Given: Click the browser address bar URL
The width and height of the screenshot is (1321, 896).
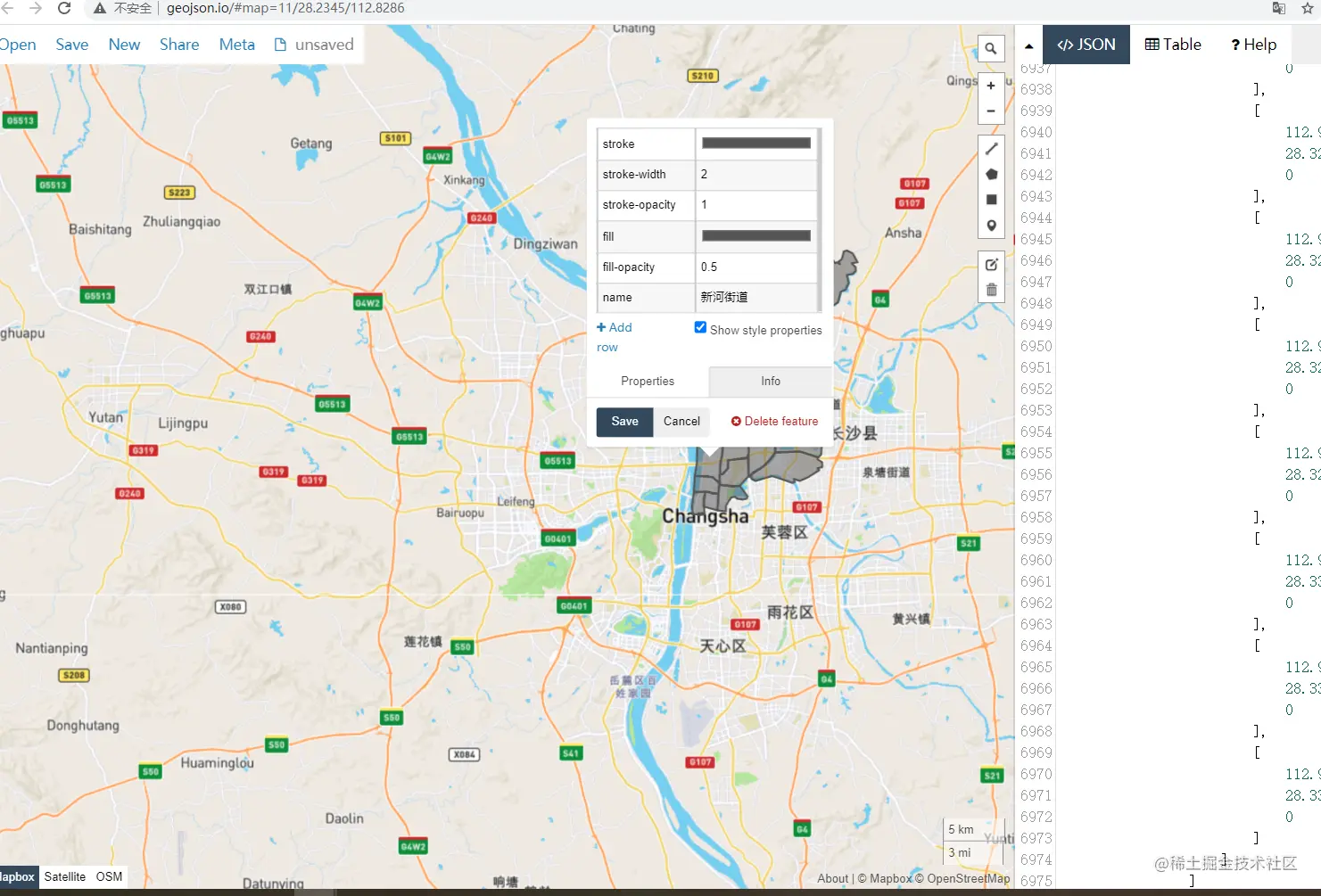Looking at the screenshot, I should [x=285, y=8].
